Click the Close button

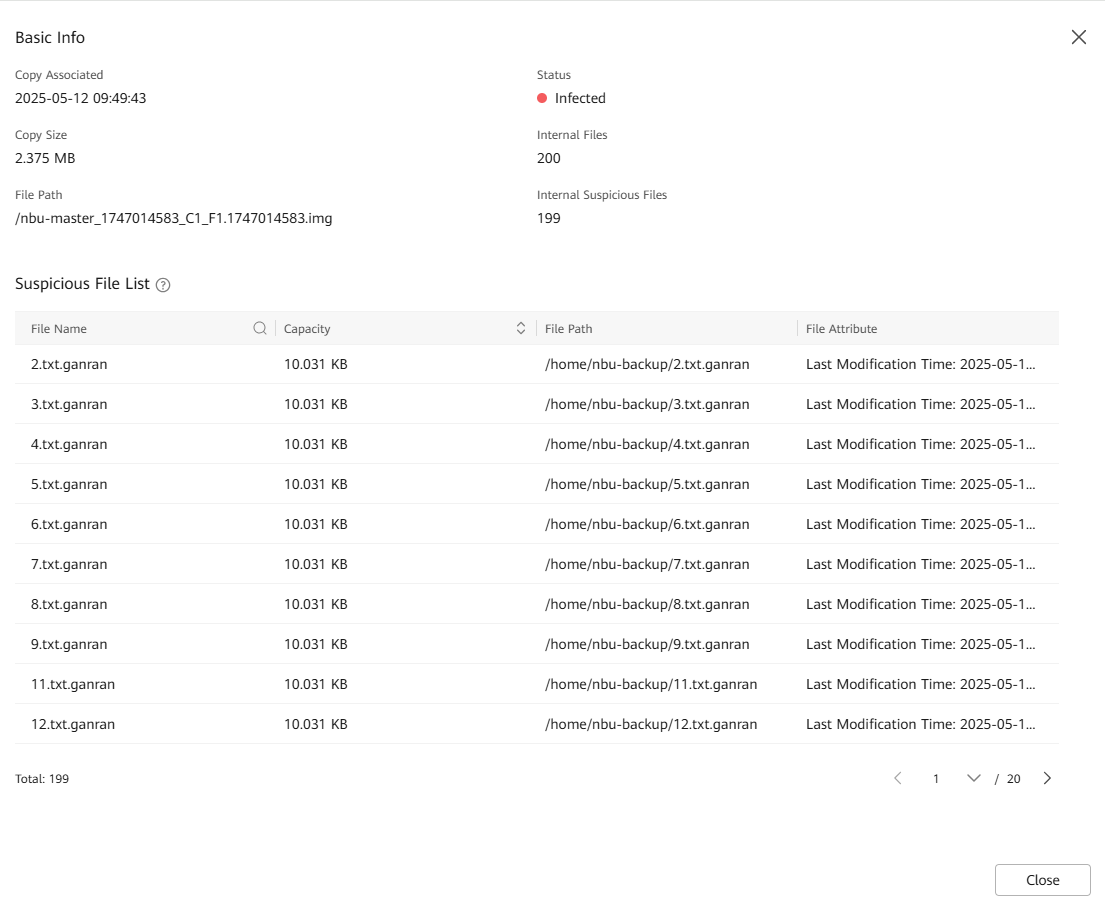tap(1042, 880)
